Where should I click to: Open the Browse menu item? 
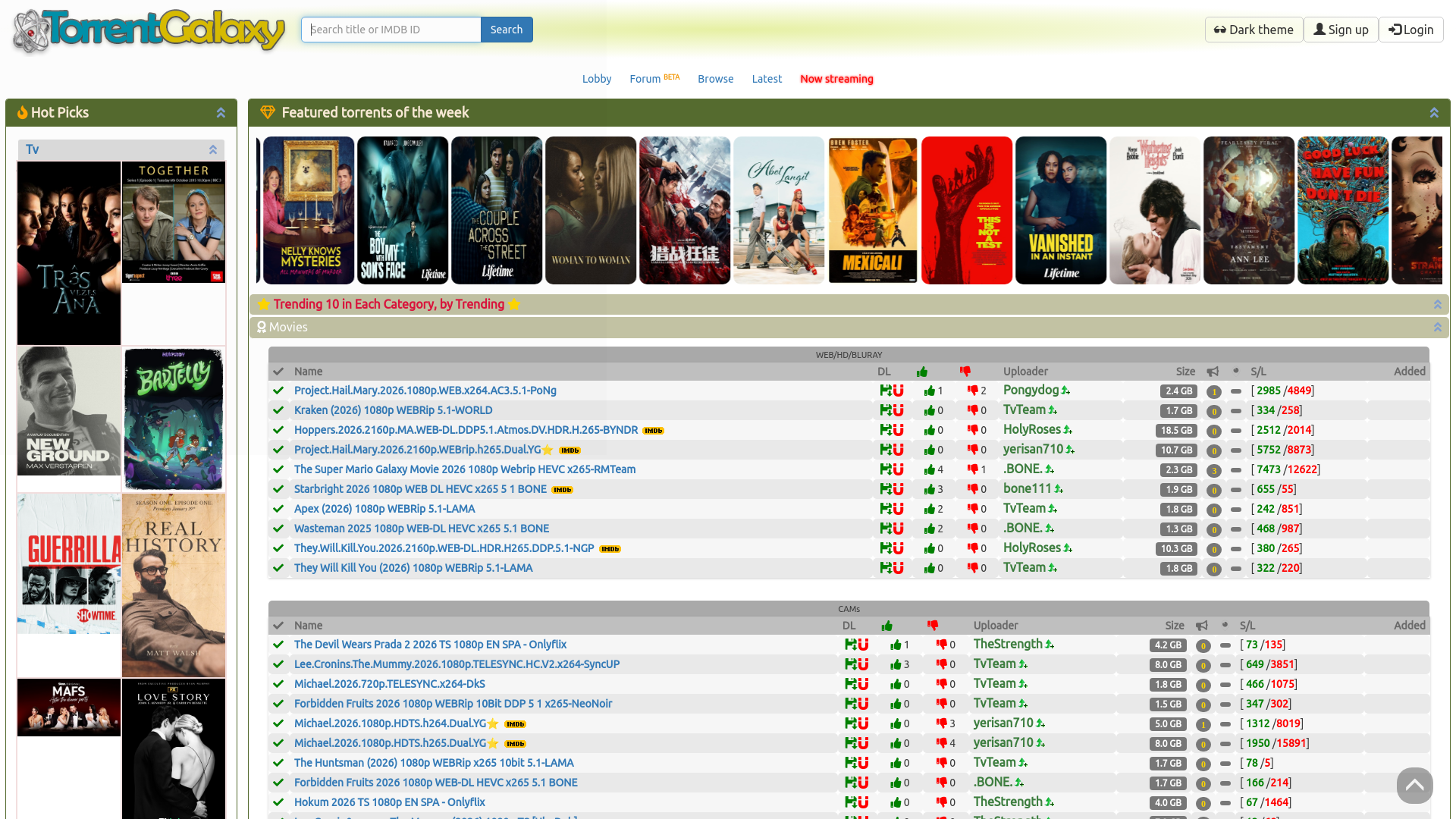click(716, 79)
